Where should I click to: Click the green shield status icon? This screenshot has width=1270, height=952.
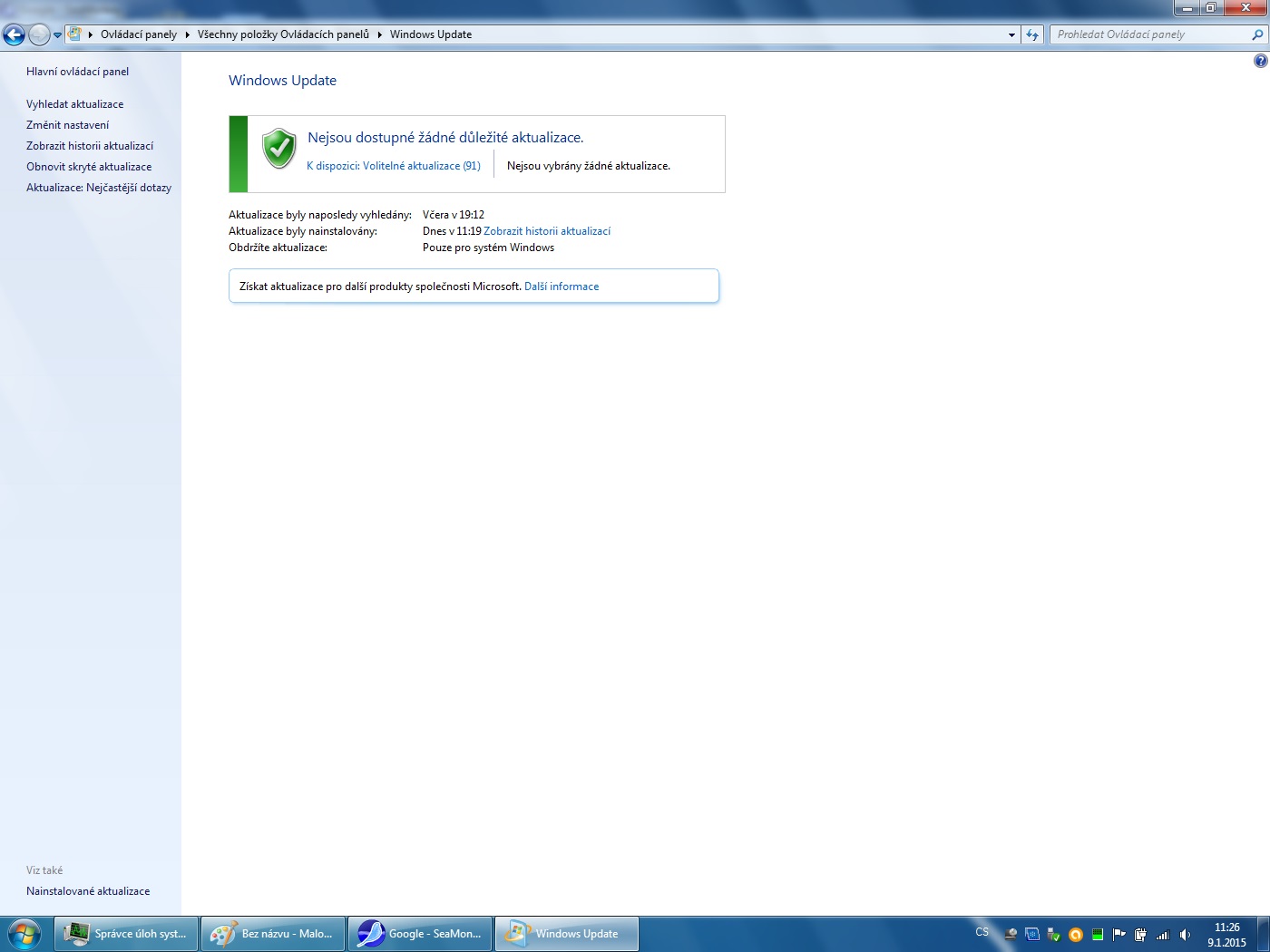(x=279, y=149)
